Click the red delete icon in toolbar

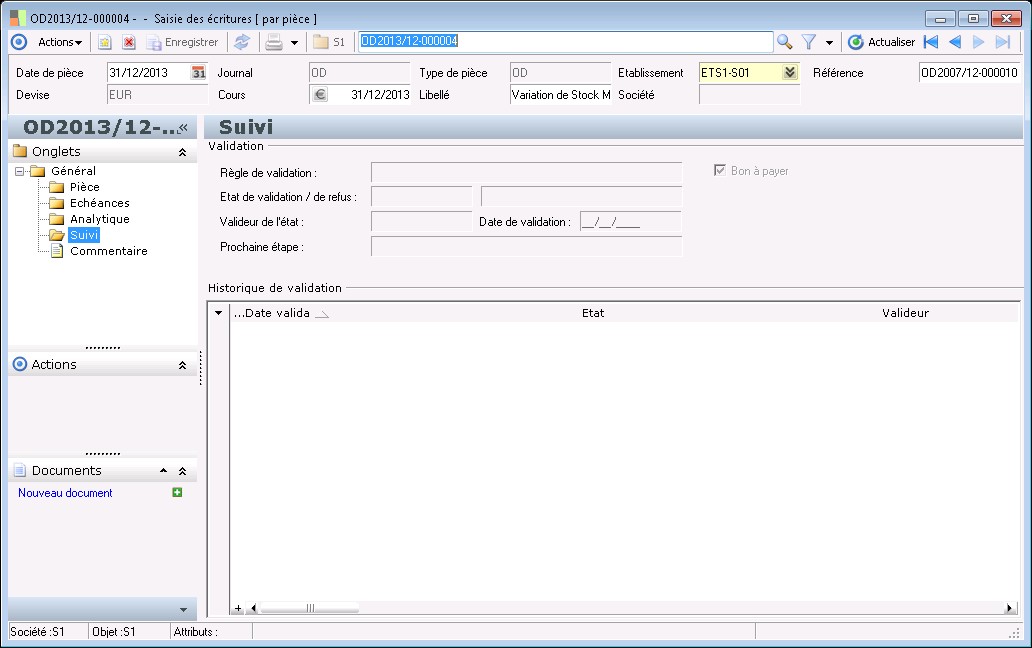pos(129,42)
